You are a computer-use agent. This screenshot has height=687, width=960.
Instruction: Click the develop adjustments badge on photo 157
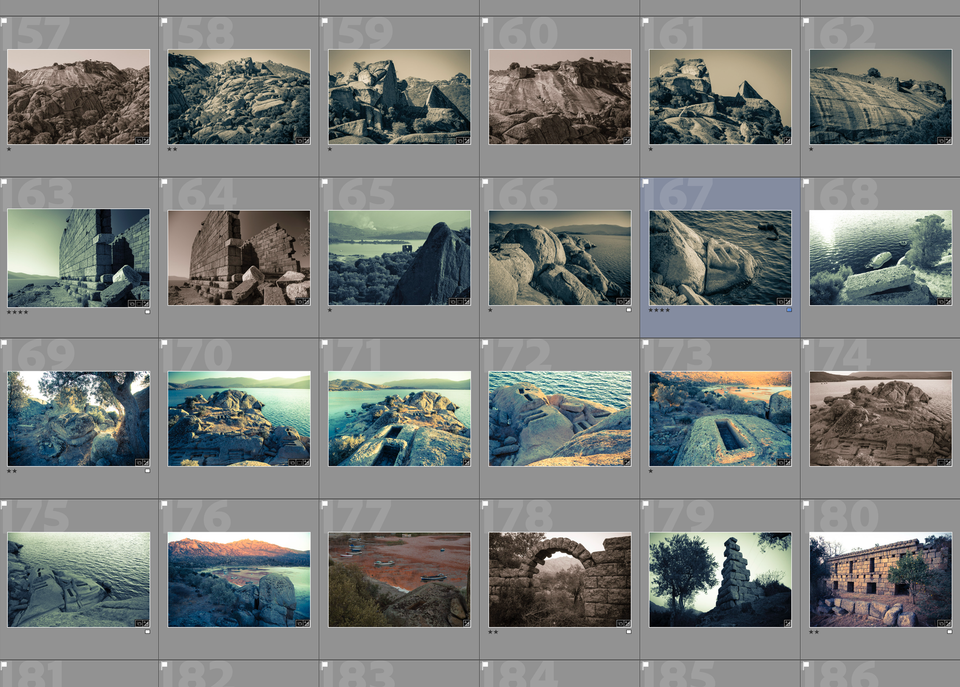(x=146, y=140)
